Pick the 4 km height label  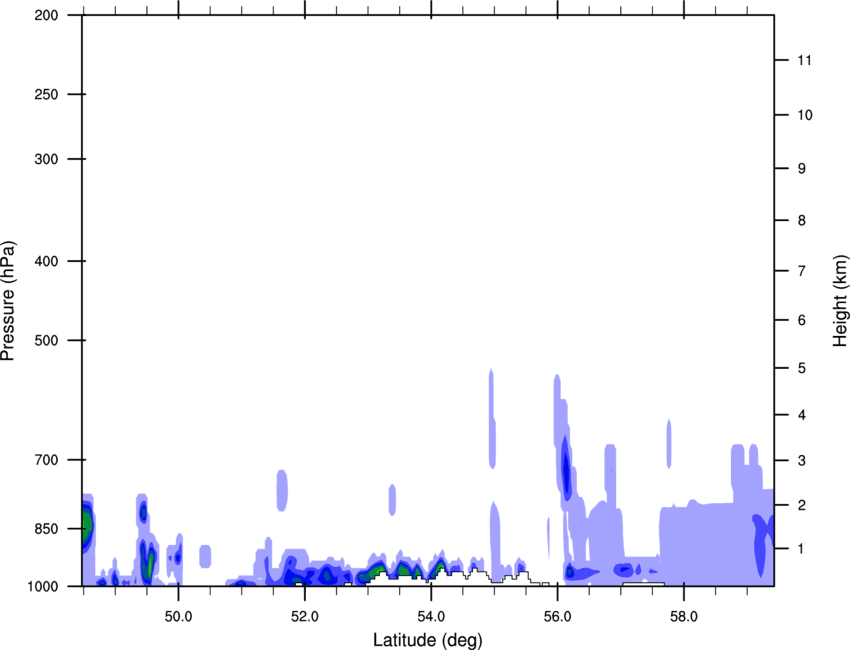[801, 415]
